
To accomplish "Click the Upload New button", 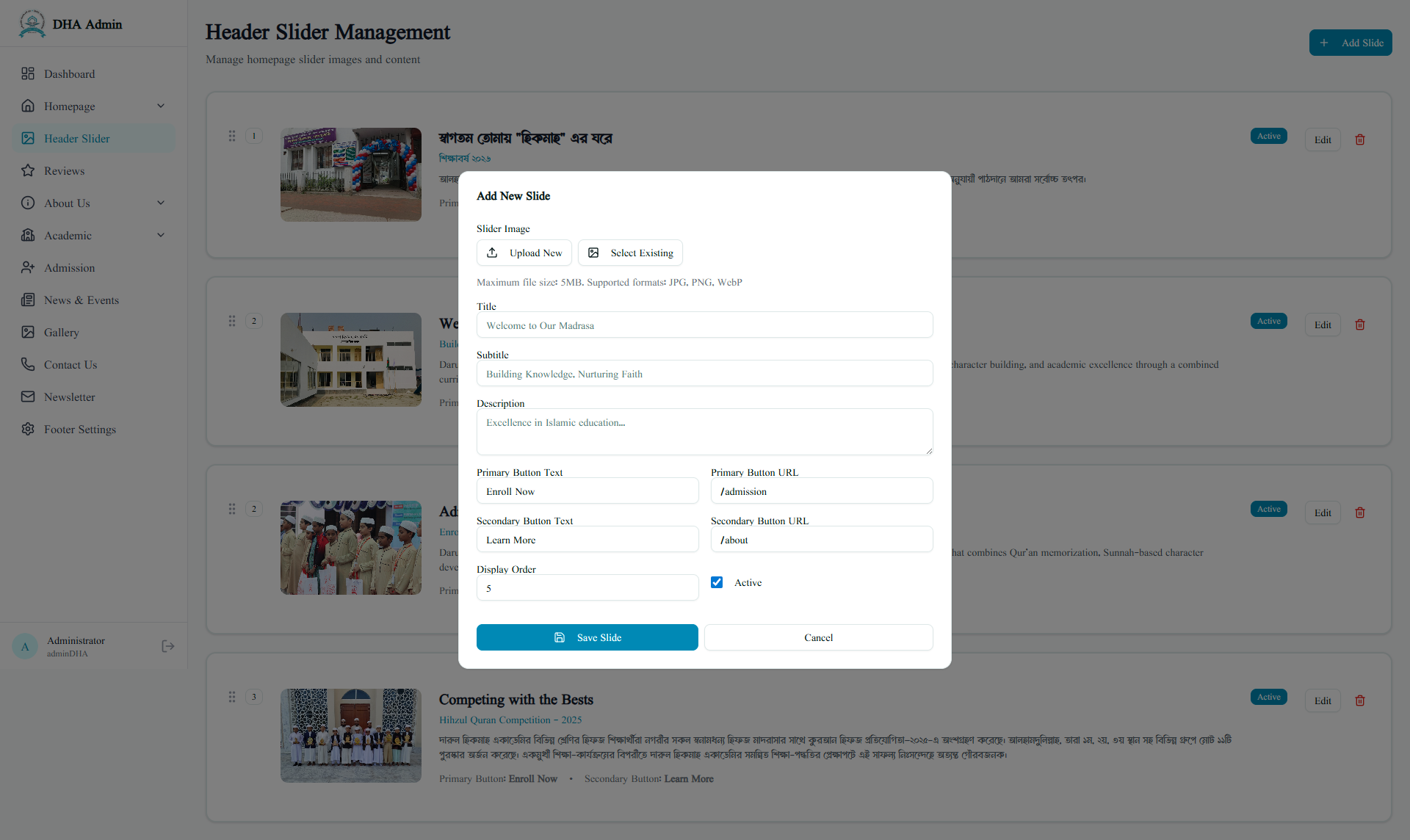I will 524,253.
